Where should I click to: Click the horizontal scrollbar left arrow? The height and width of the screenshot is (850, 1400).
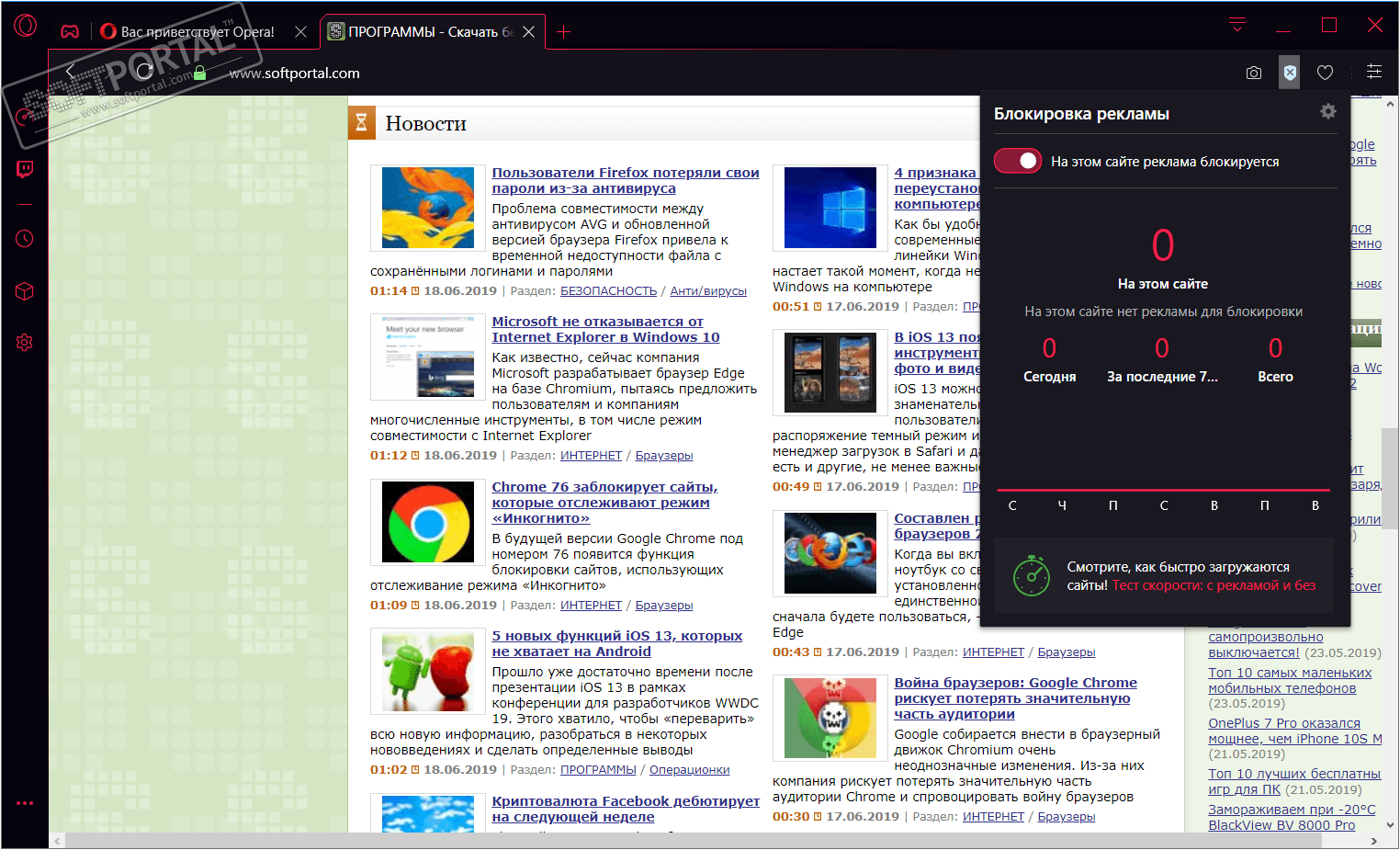(x=57, y=841)
